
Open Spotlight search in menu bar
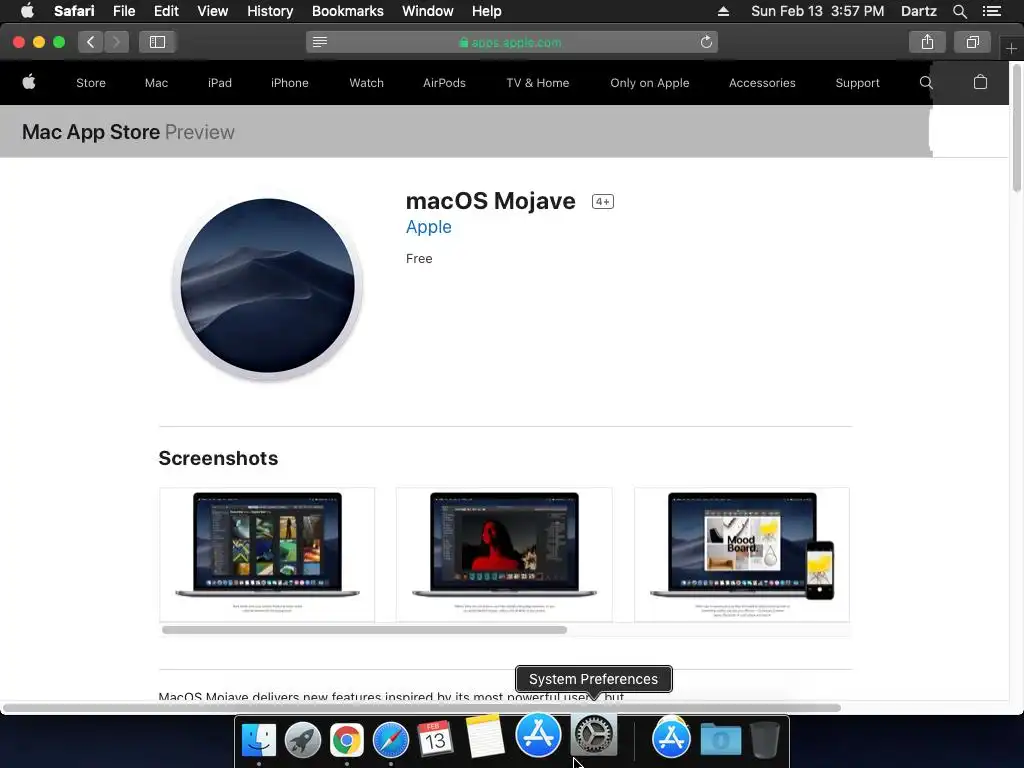pos(959,11)
